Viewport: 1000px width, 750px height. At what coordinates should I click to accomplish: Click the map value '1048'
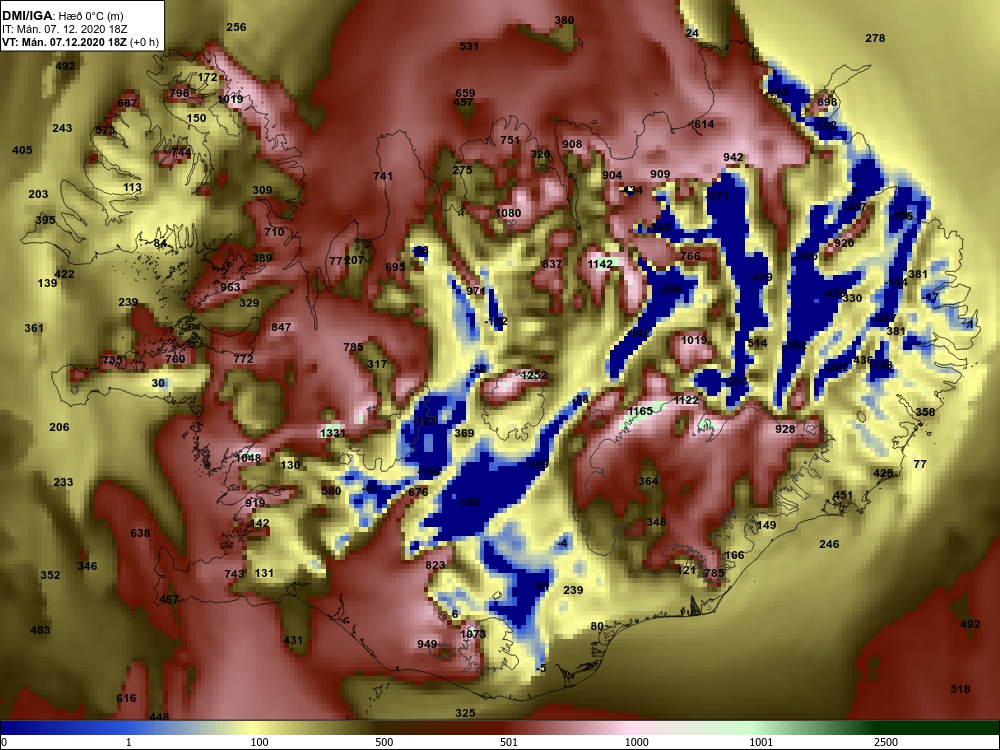248,458
